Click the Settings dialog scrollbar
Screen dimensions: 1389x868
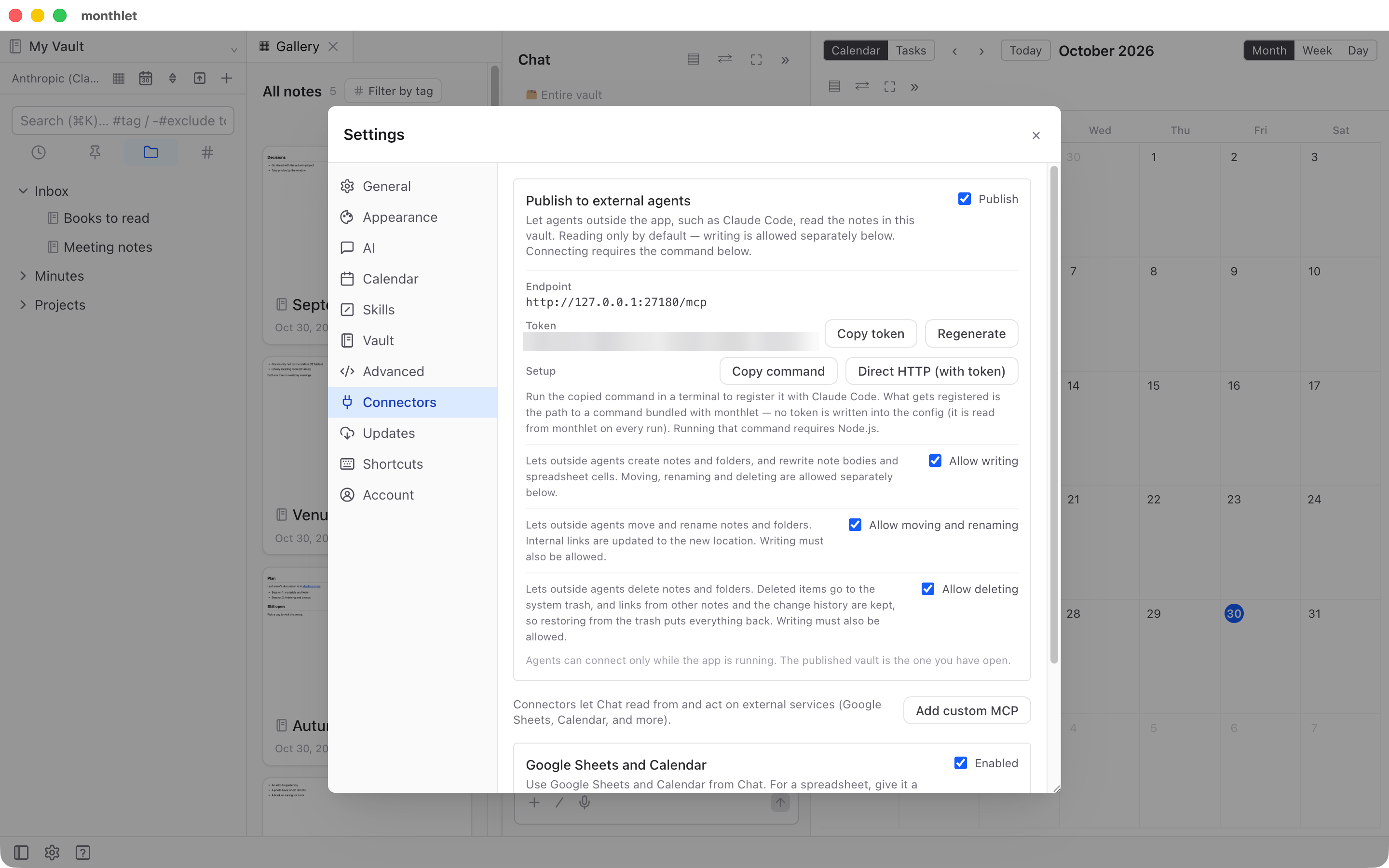click(1054, 415)
